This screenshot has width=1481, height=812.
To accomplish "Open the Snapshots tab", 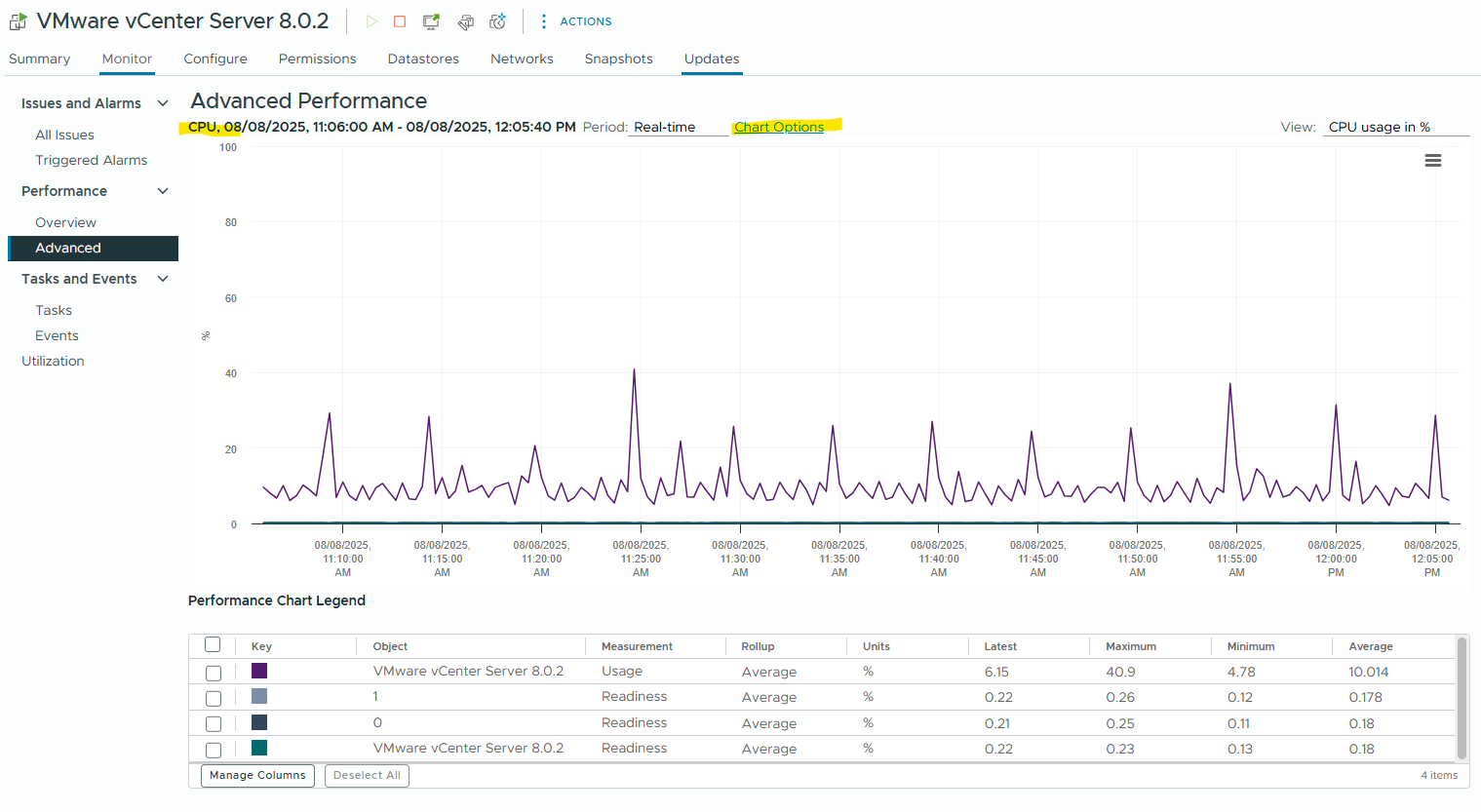I will tap(618, 58).
